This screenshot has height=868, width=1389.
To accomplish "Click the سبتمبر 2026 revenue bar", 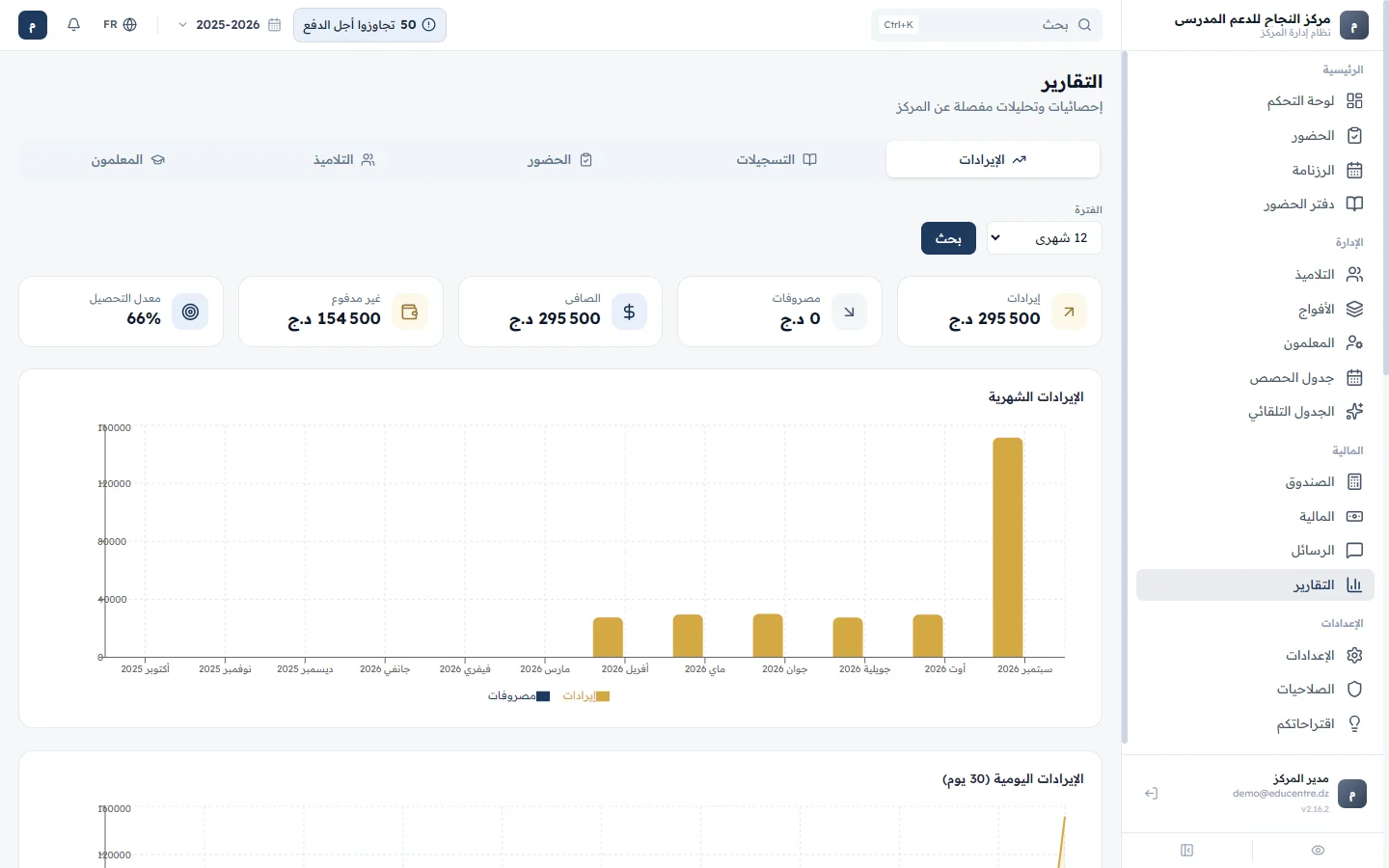I will click(x=1008, y=548).
